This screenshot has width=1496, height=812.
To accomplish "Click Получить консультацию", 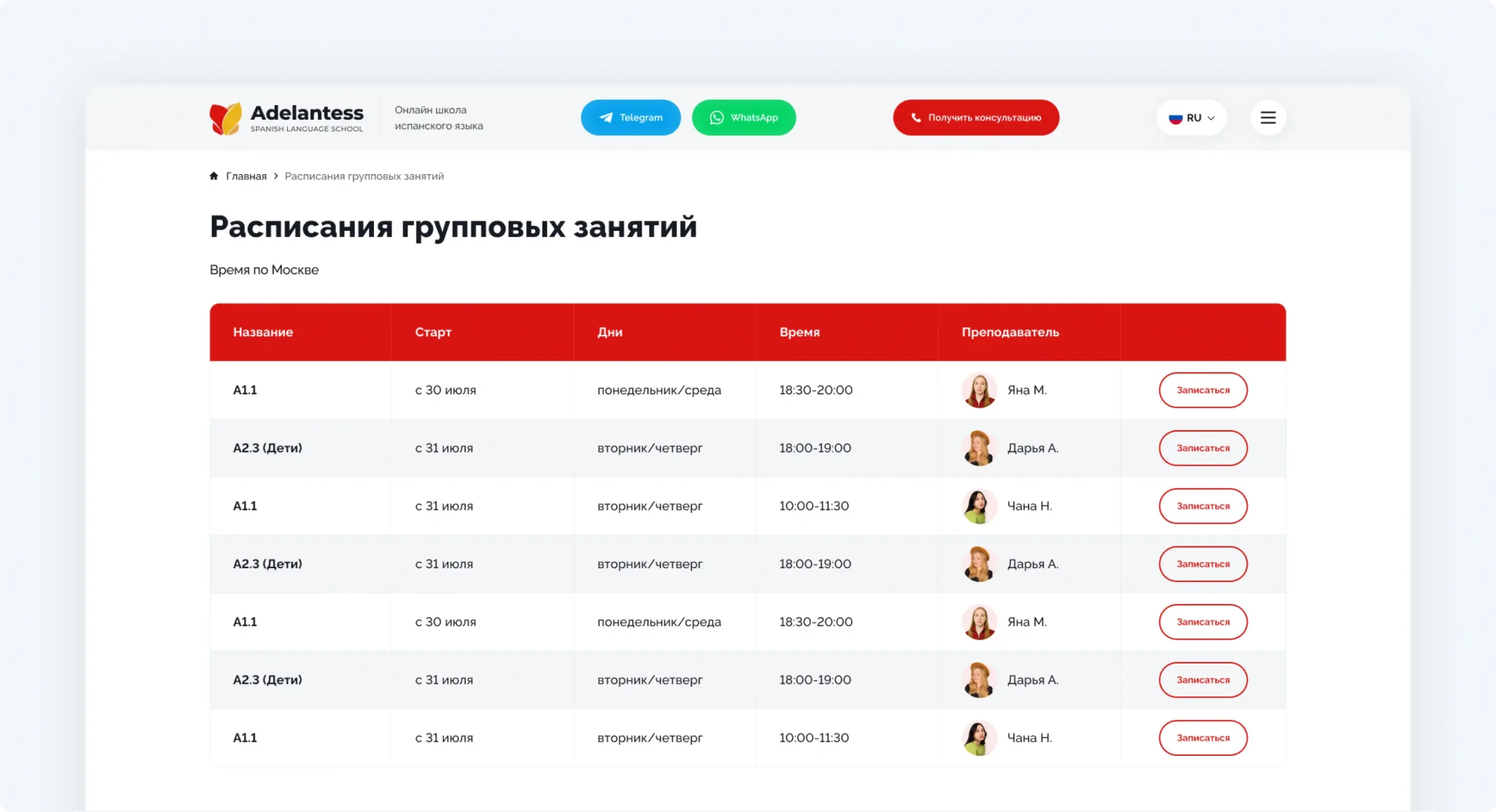I will (x=975, y=117).
